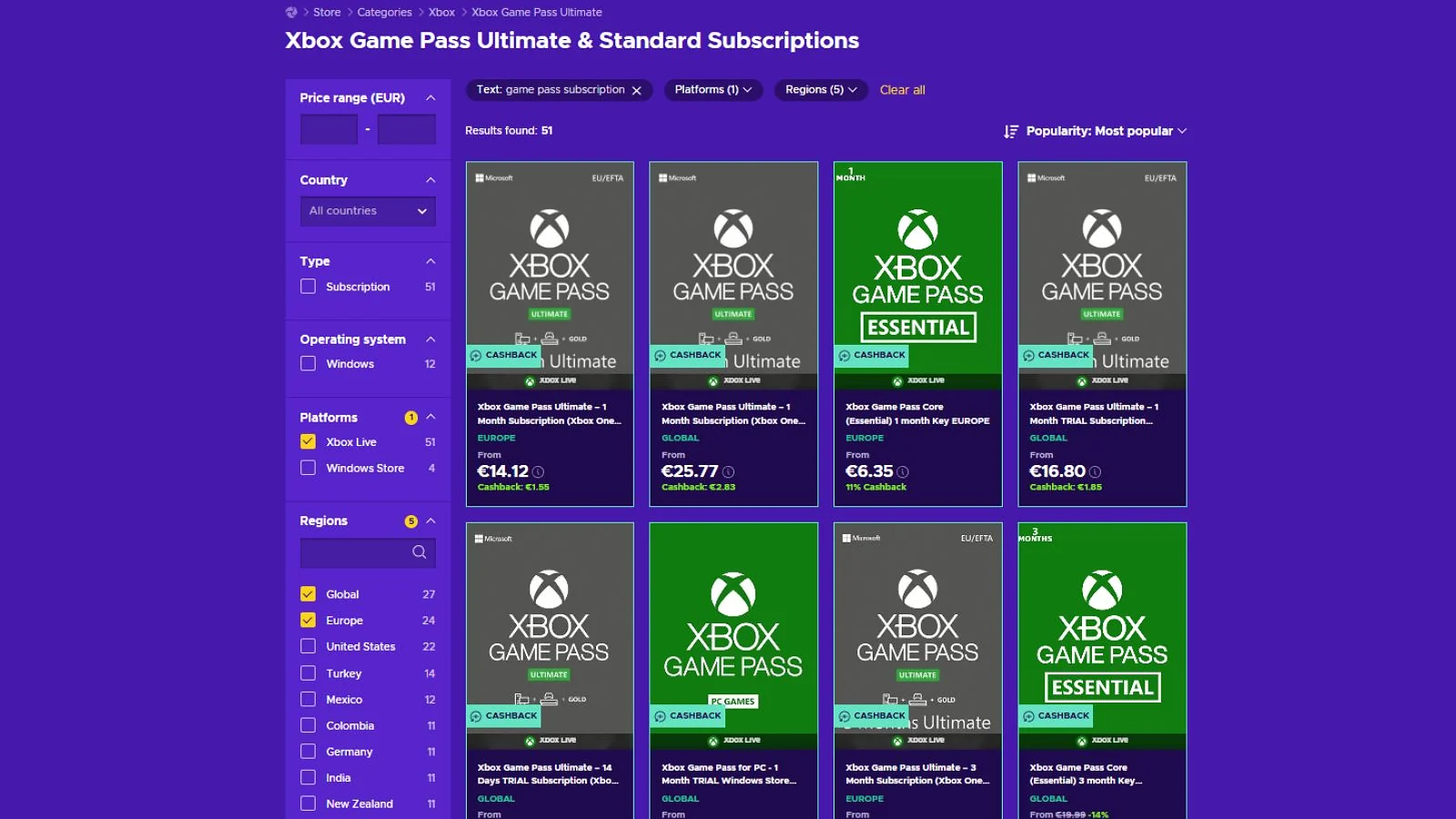Click the home icon in the breadcrumb

pyautogui.click(x=291, y=12)
